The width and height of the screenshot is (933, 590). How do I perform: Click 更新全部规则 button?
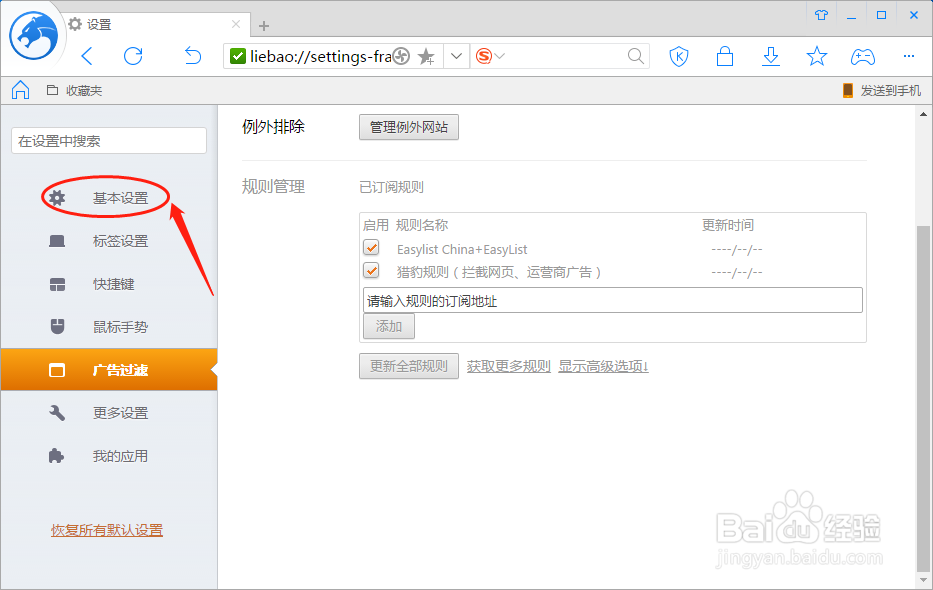point(409,366)
